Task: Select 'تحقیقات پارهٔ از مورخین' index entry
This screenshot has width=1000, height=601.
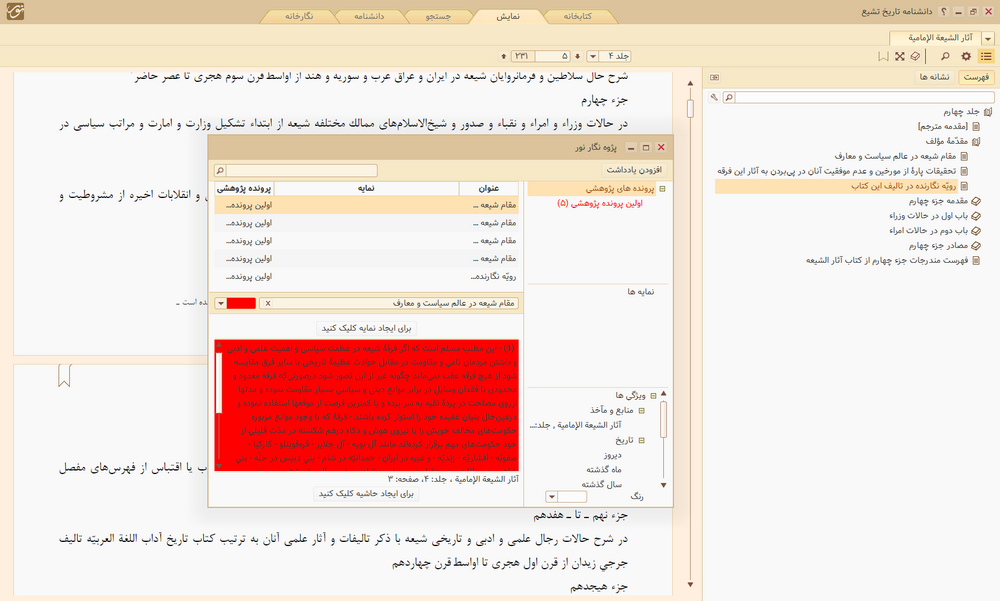Action: point(836,171)
